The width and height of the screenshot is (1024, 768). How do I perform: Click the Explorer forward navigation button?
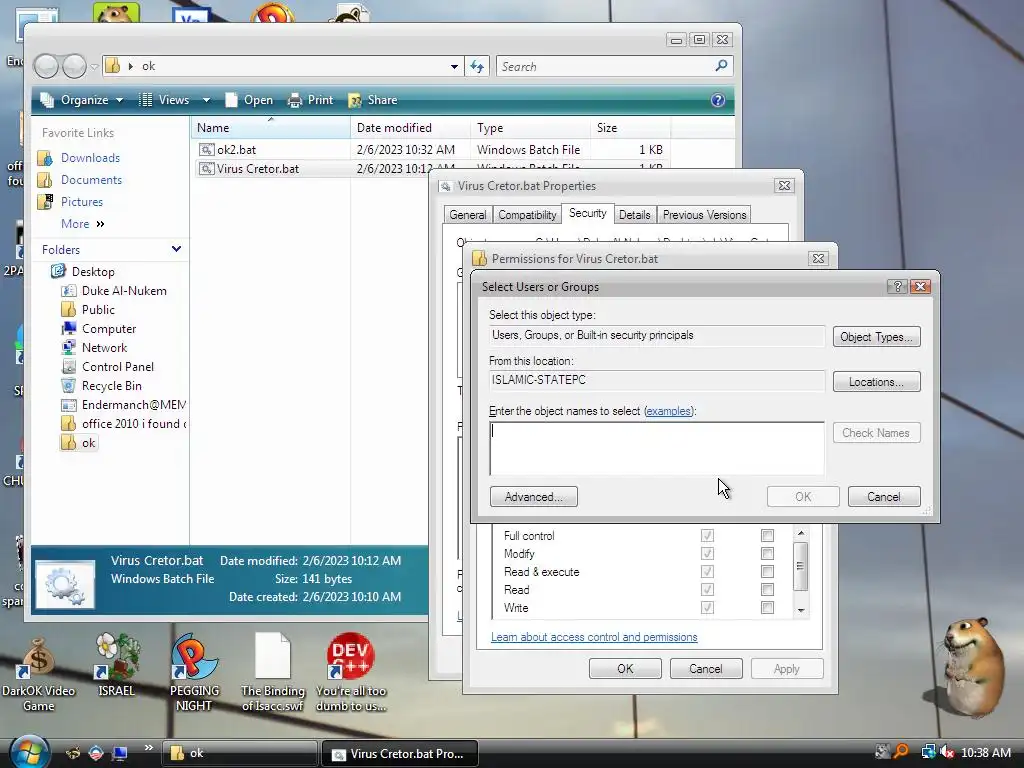(x=74, y=66)
